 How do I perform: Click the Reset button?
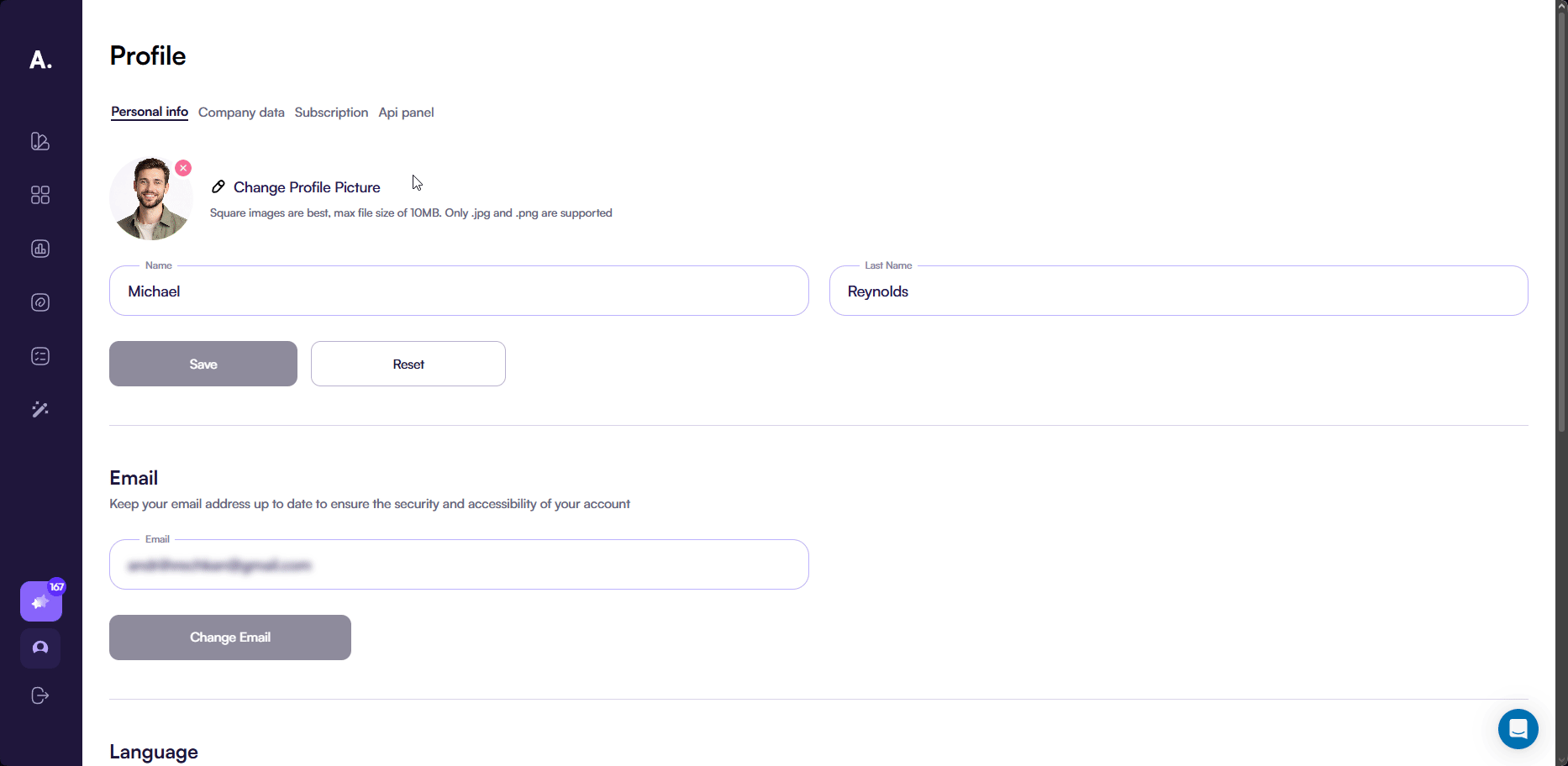coord(408,364)
